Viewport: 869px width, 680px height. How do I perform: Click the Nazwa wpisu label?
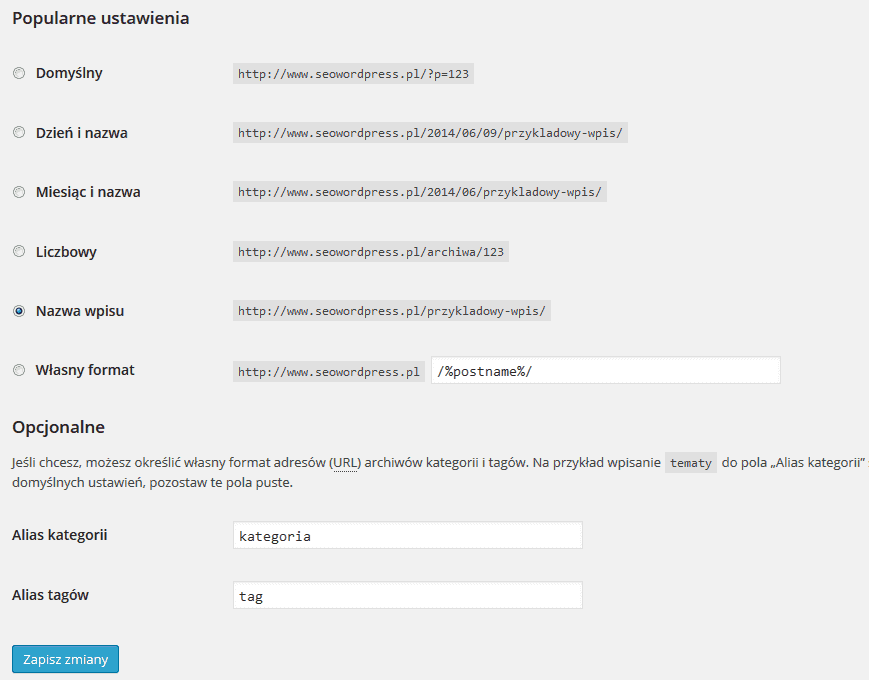[80, 311]
